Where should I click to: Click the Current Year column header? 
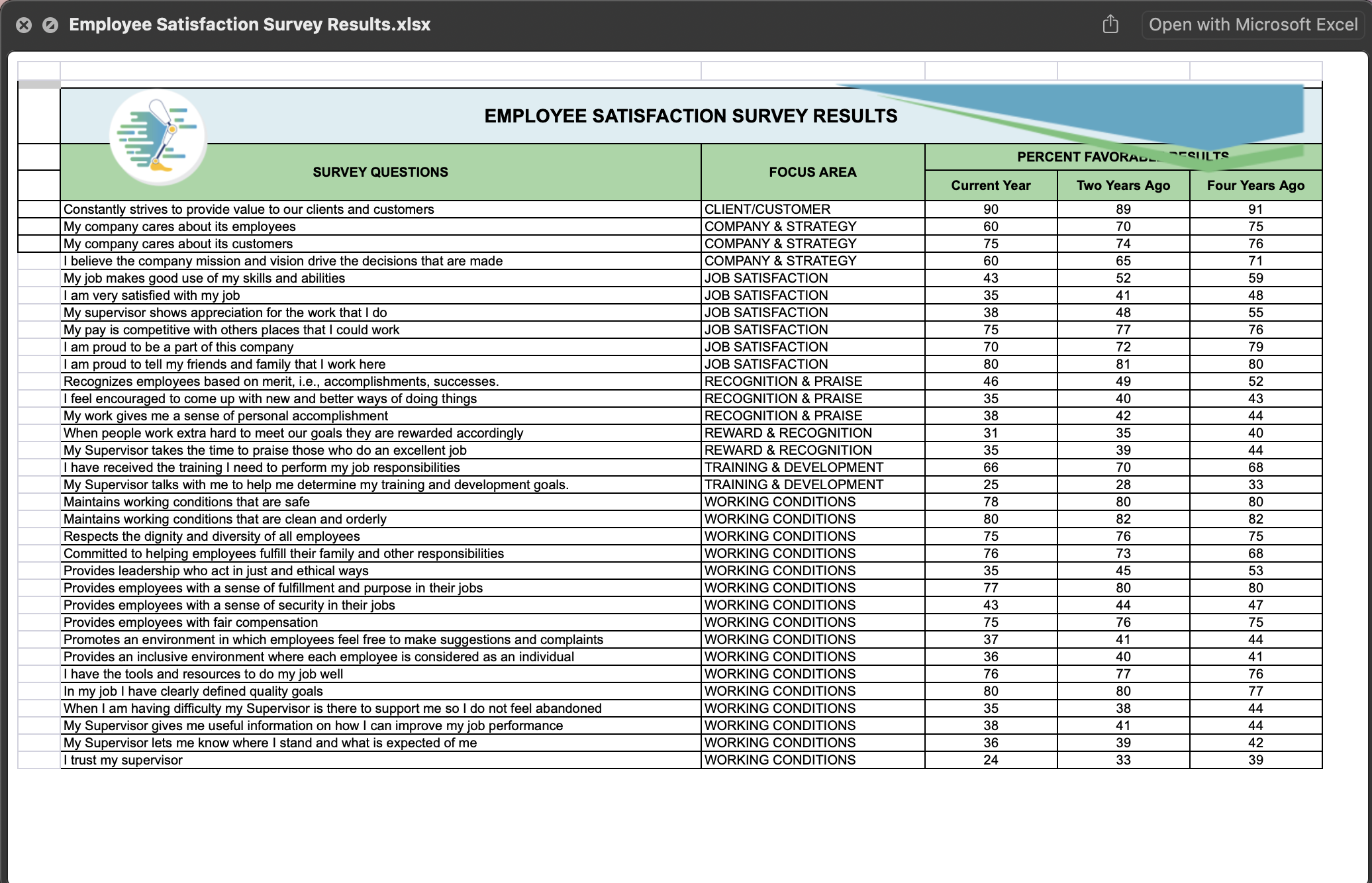(991, 185)
